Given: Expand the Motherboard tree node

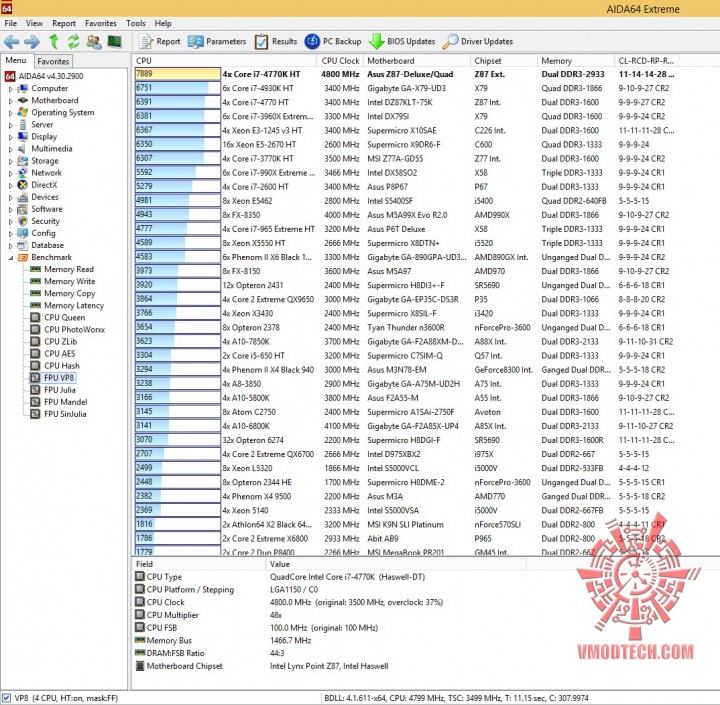Looking at the screenshot, I should [11, 101].
